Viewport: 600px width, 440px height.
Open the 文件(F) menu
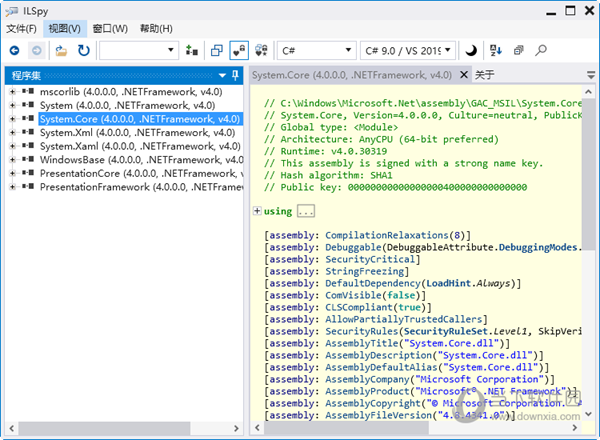[x=21, y=29]
